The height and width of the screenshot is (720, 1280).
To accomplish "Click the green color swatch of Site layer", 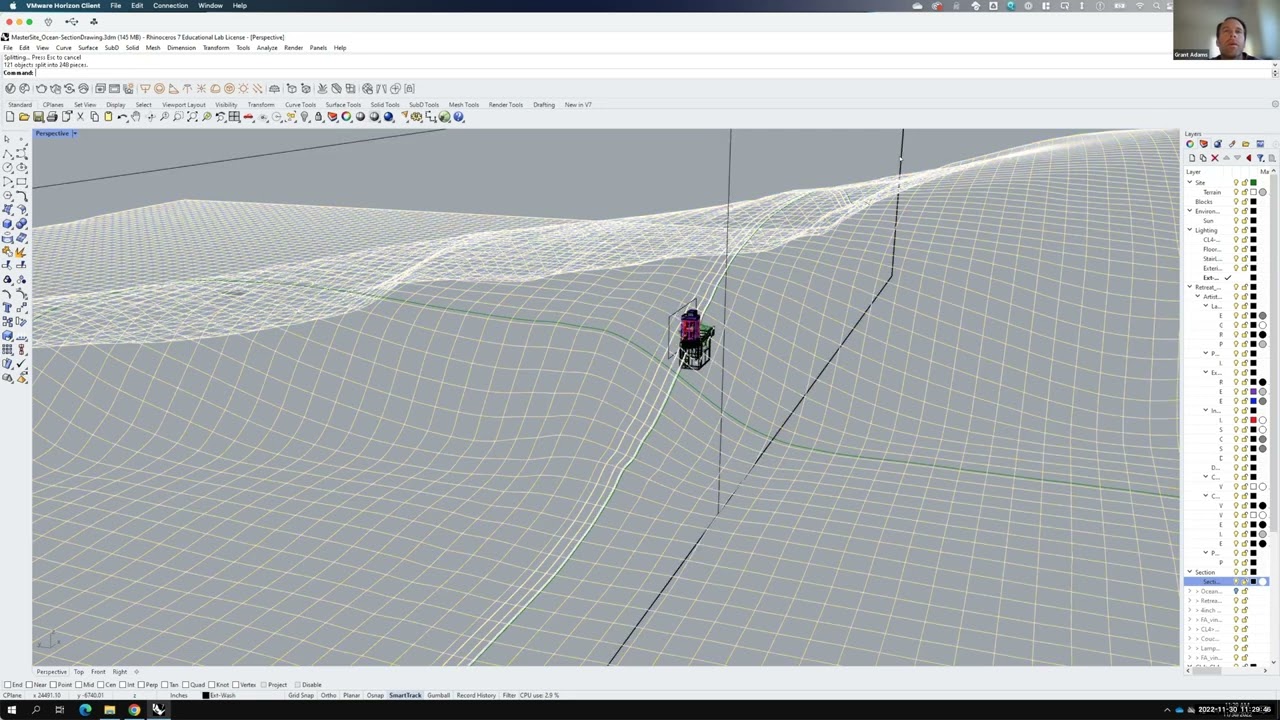I will [x=1253, y=182].
